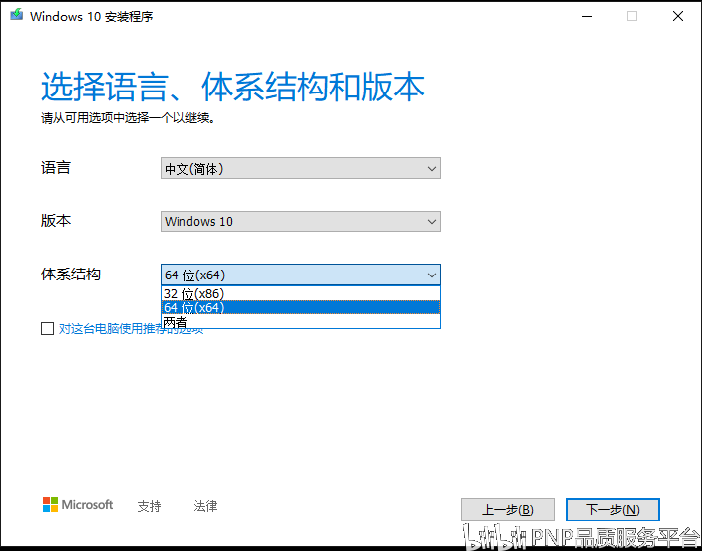Collapse the 体系结构 combo box showing 64 位(x64)

(301, 275)
